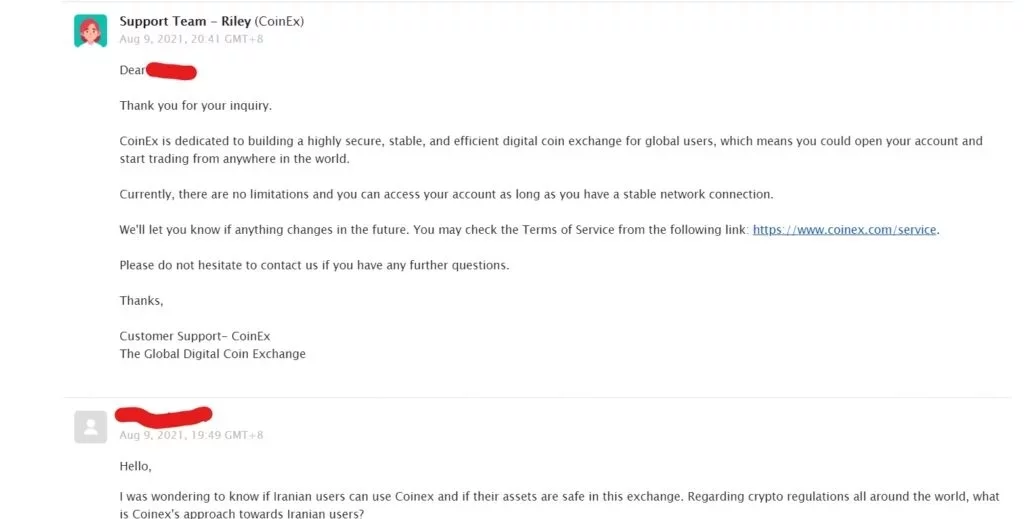The height and width of the screenshot is (519, 1024).
Task: Click the "Hello," greeting in customer message
Action: [x=136, y=465]
